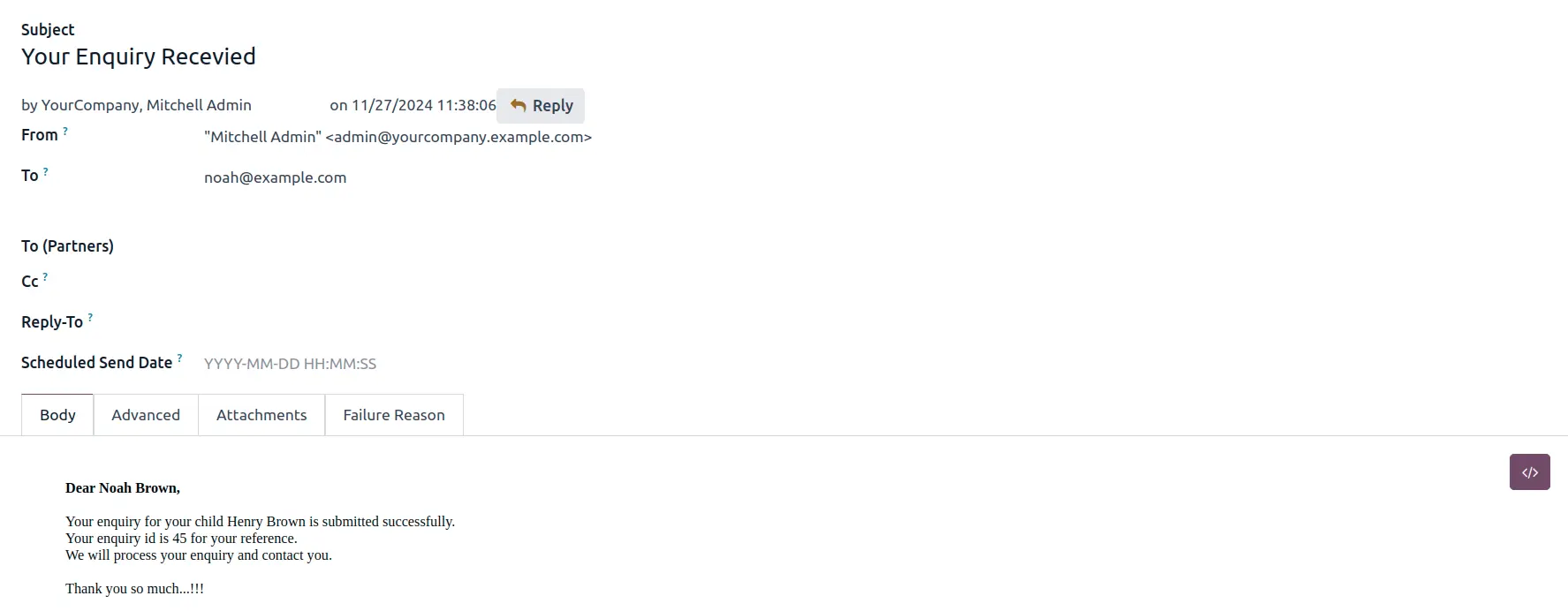Click the Cc field help question mark
Image resolution: width=1568 pixels, height=611 pixels.
tap(46, 276)
